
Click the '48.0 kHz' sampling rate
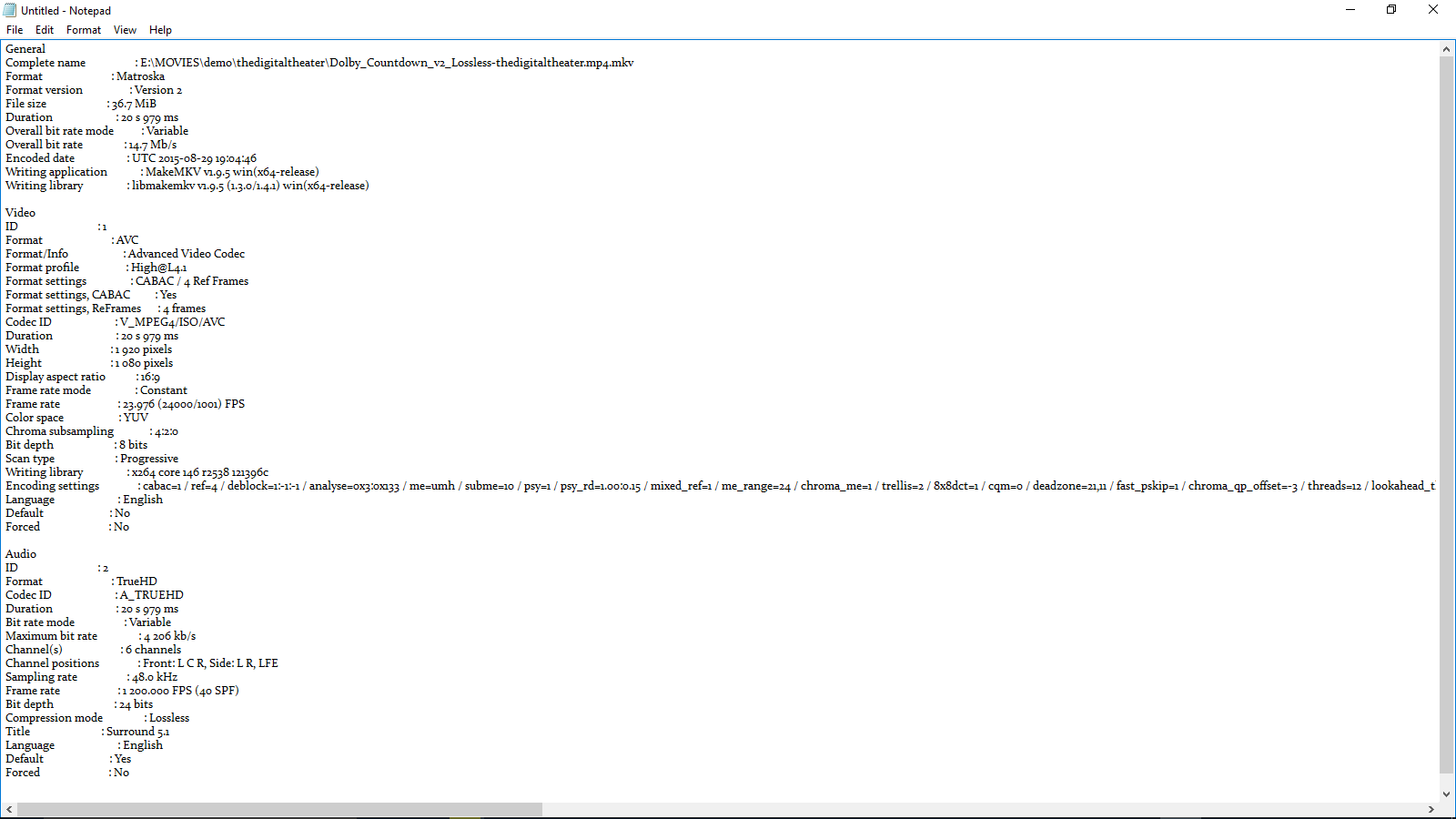click(155, 677)
